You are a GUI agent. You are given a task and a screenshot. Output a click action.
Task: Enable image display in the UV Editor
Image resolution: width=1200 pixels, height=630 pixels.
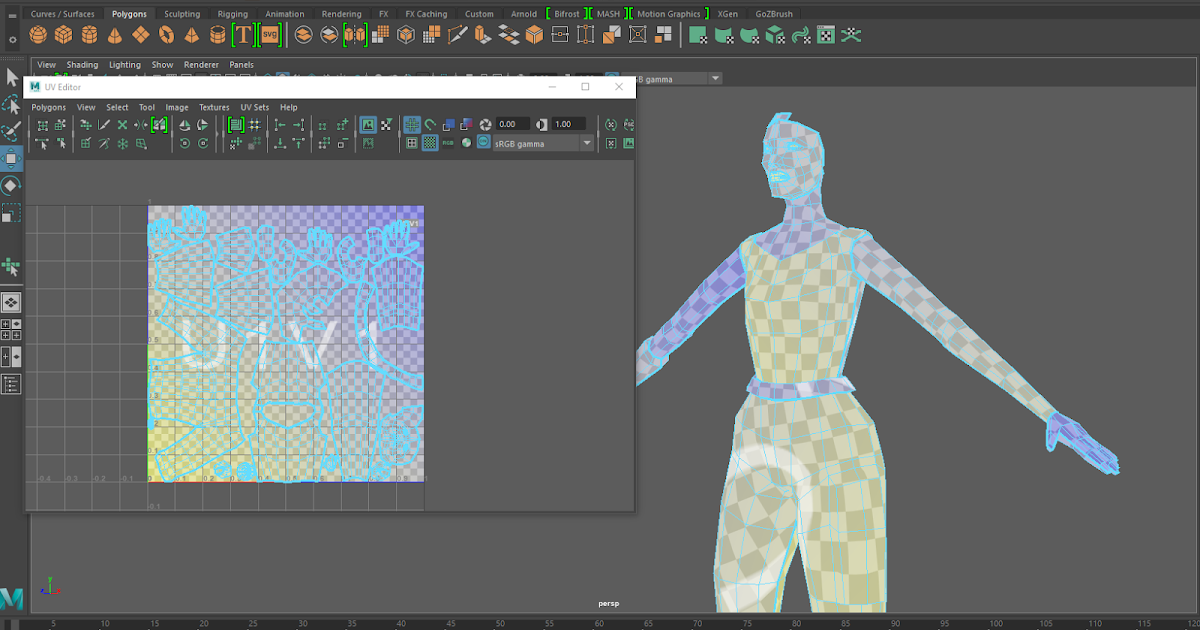(x=367, y=125)
